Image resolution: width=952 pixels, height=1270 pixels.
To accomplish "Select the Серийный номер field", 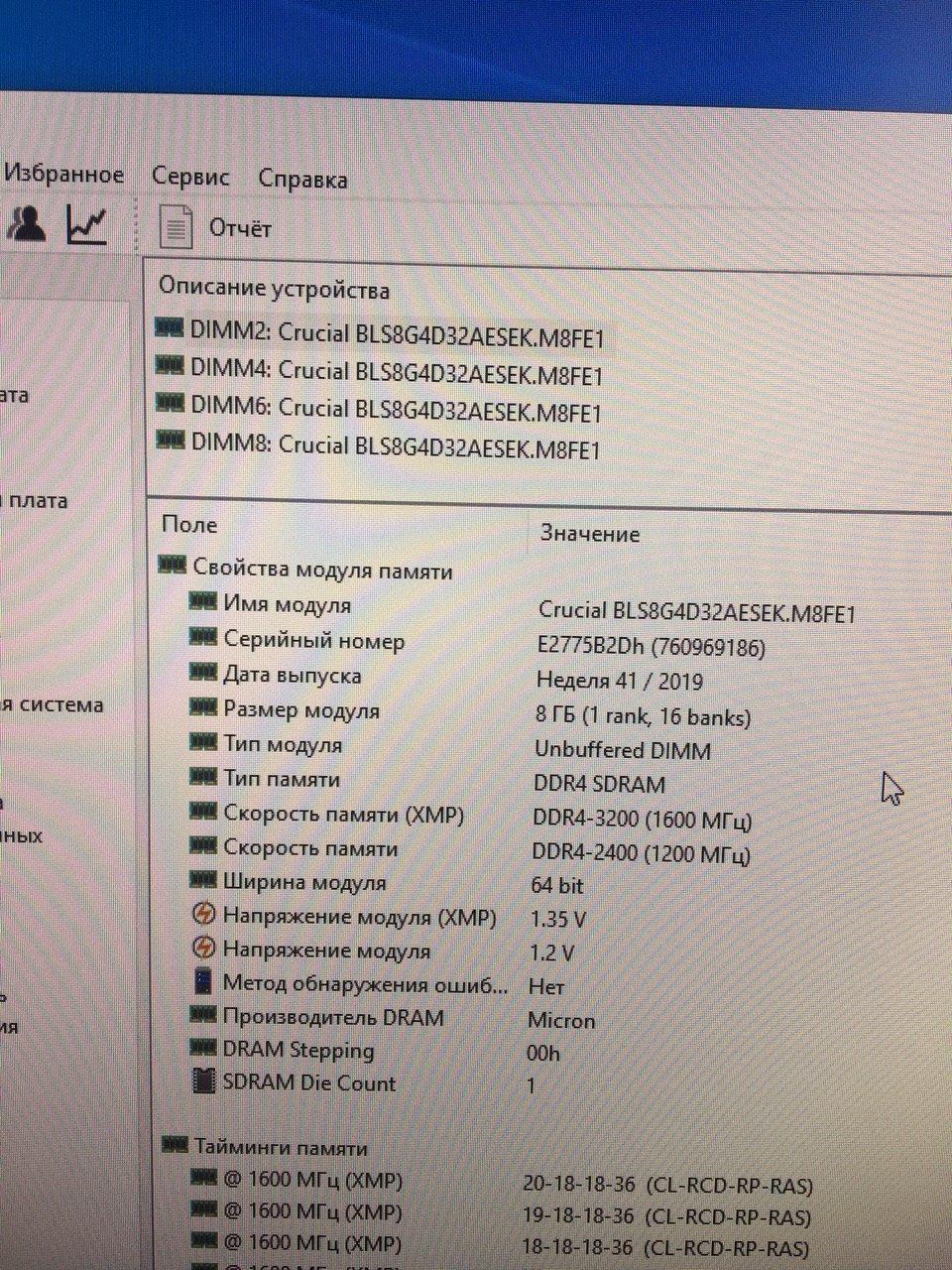I will [x=313, y=641].
